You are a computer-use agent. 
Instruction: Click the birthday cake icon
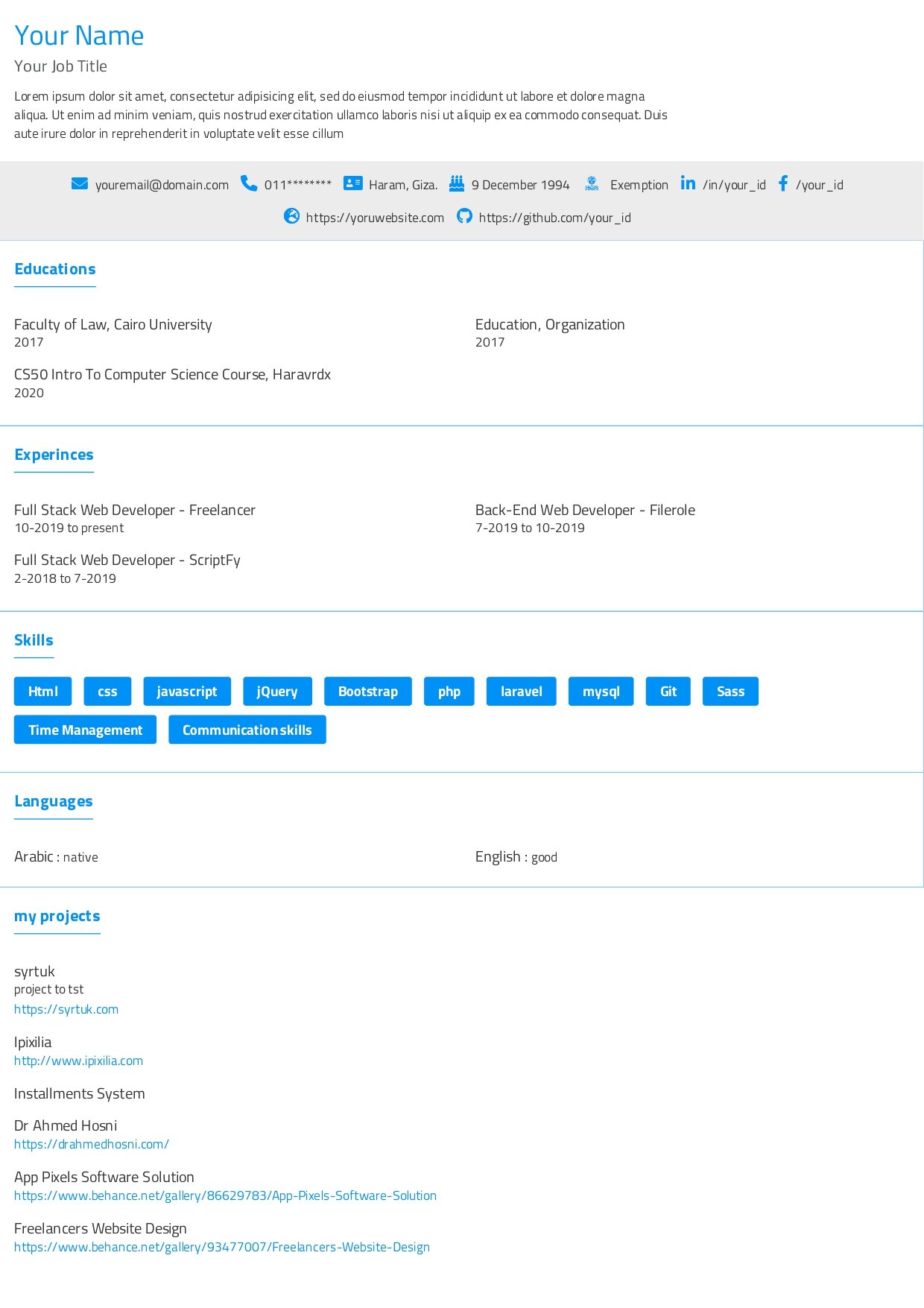coord(457,183)
